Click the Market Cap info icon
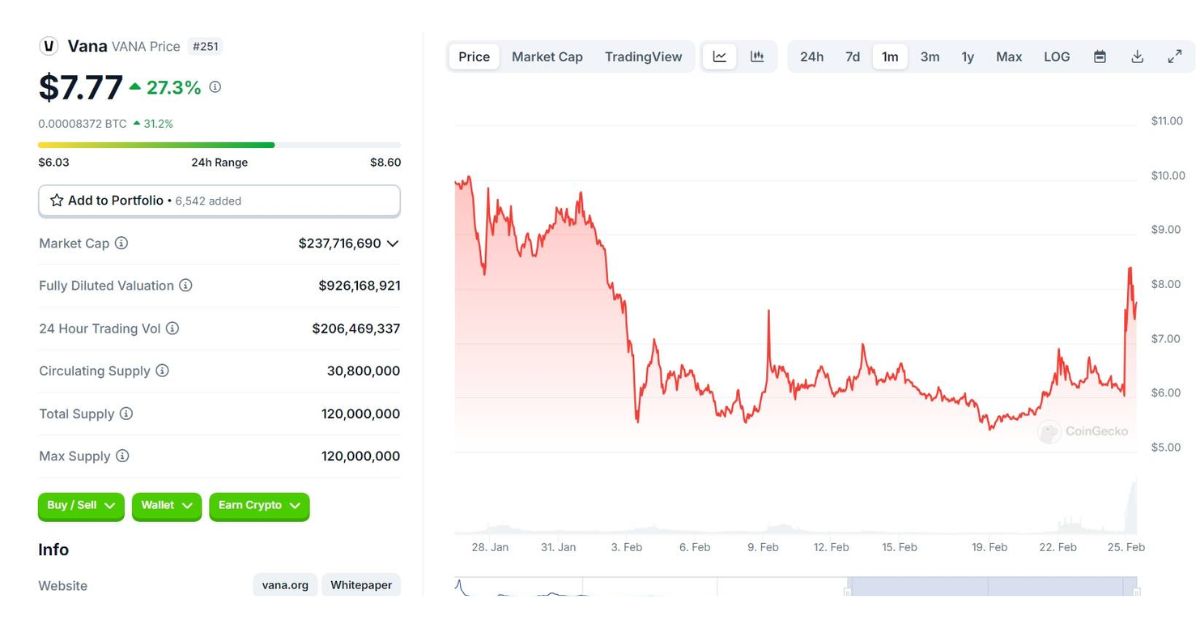This screenshot has height=628, width=1200. (121, 243)
